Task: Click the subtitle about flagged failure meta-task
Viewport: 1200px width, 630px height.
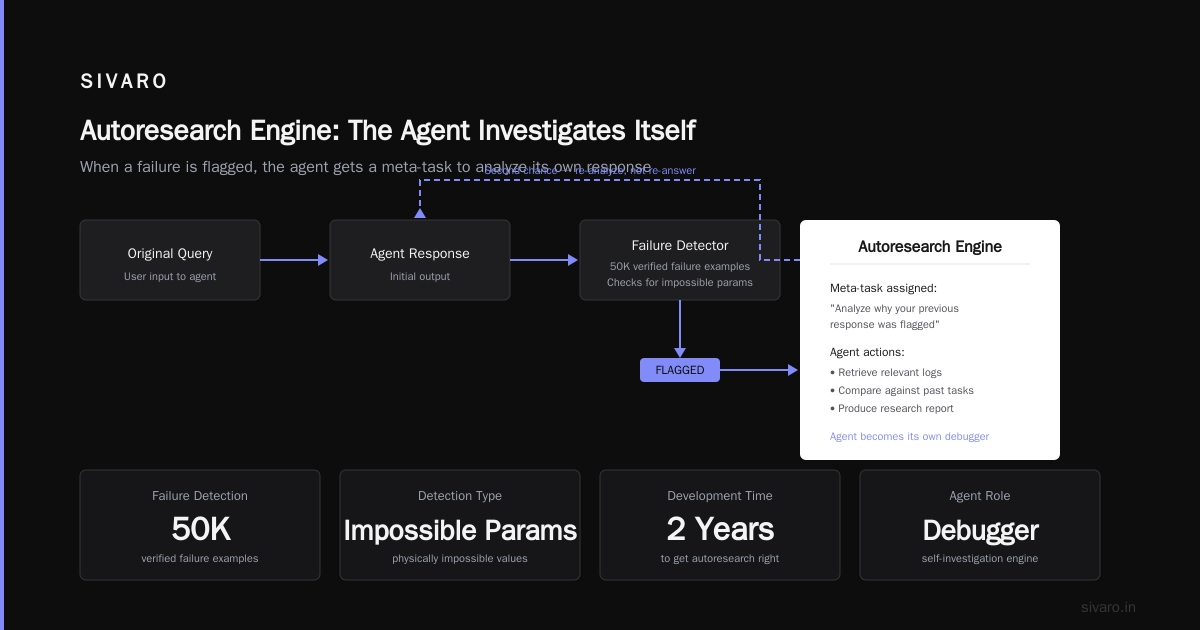Action: click(366, 167)
